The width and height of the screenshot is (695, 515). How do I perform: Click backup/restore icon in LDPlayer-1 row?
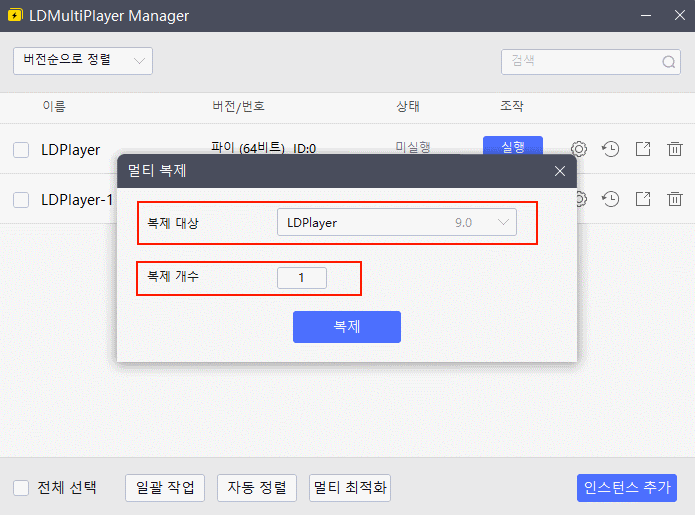pos(610,199)
